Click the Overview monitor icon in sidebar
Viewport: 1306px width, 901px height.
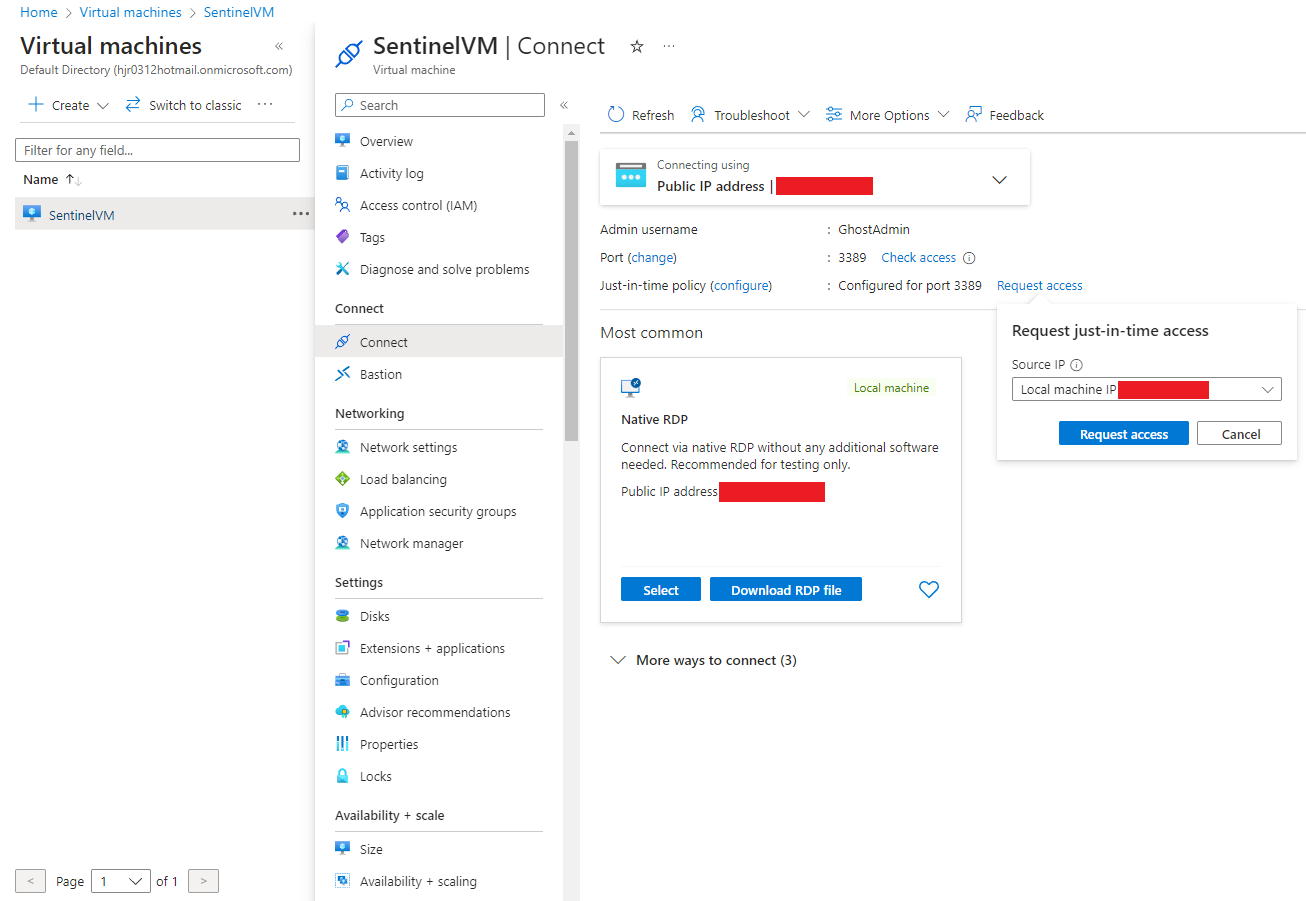(342, 141)
